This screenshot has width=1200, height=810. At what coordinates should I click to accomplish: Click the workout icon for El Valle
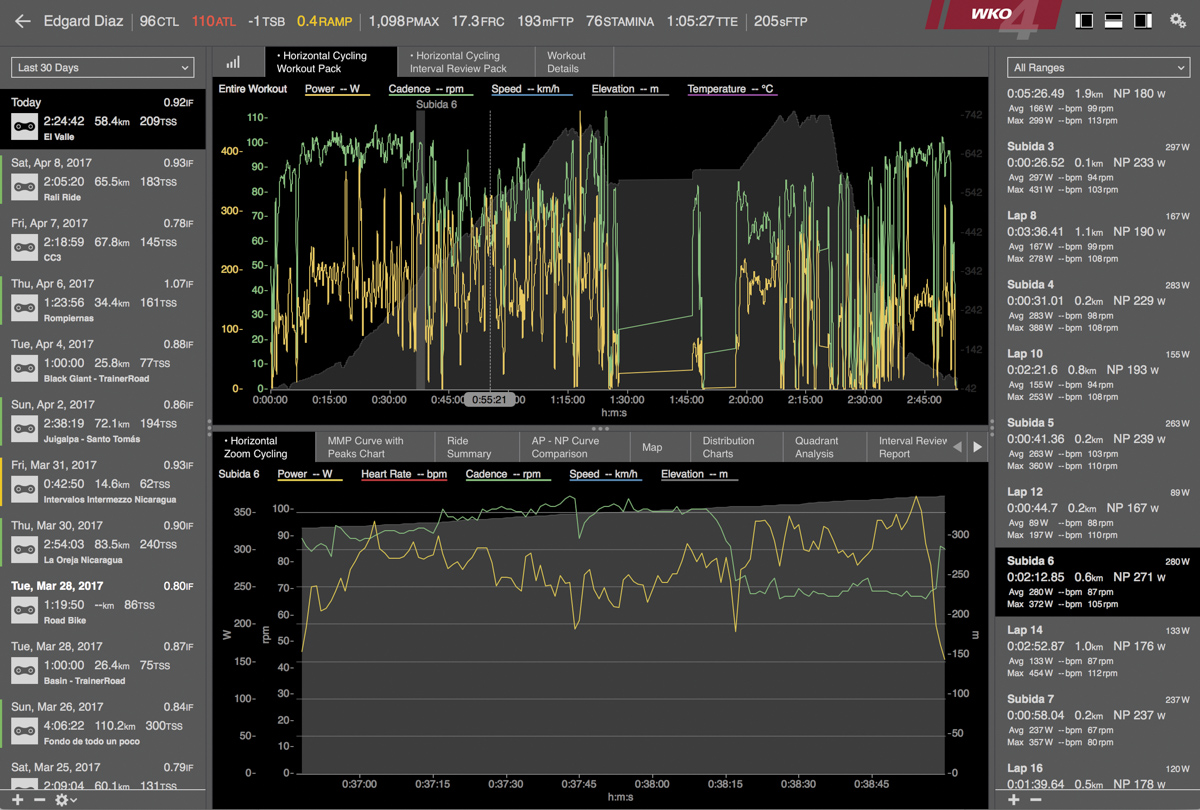24,125
